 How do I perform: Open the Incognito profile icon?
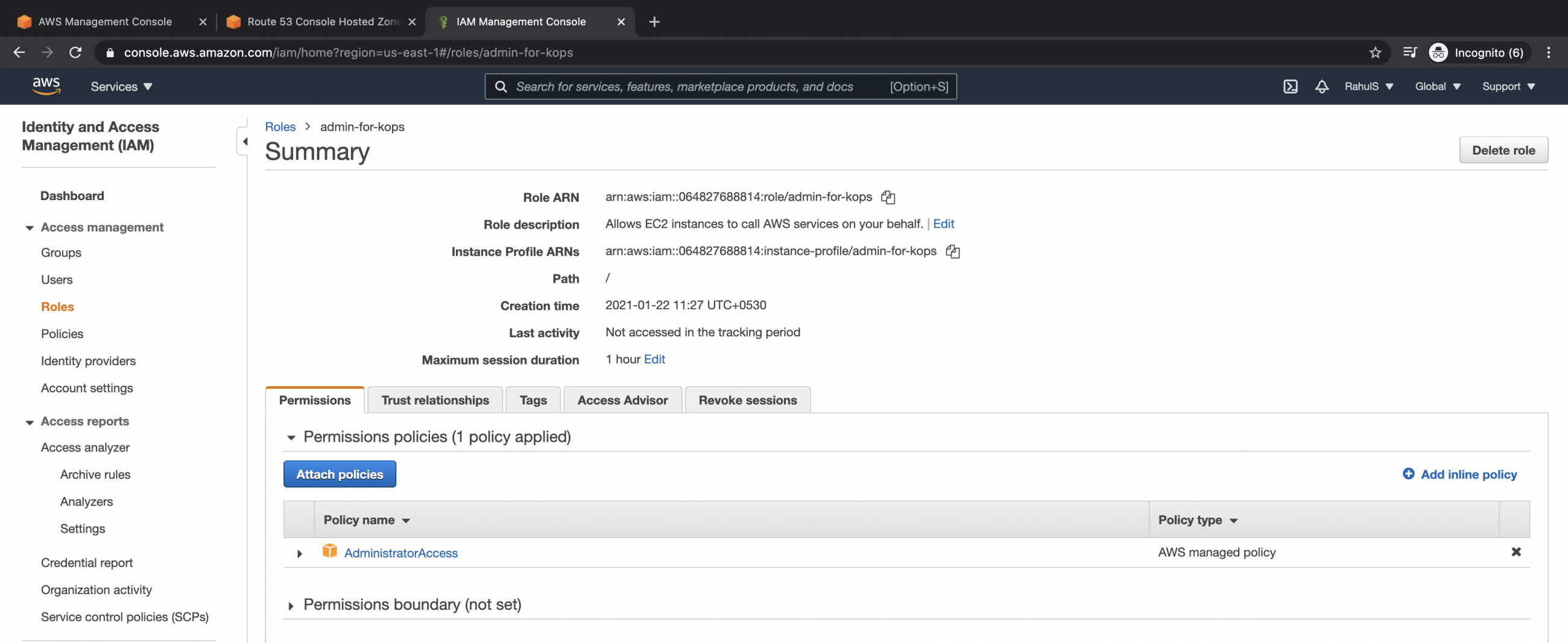click(1438, 52)
